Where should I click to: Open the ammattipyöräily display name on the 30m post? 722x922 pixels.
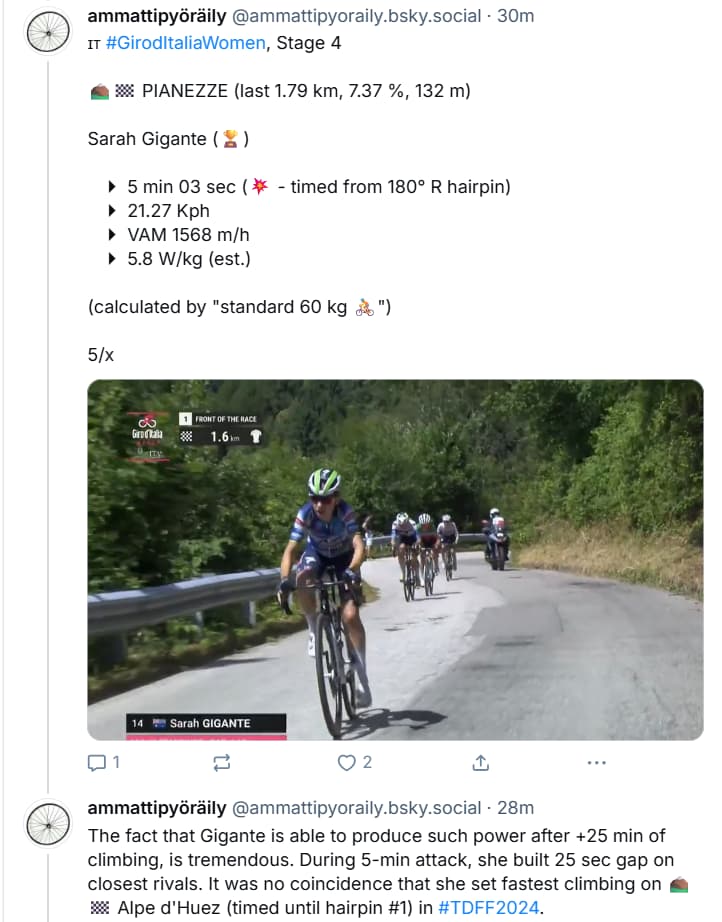point(157,16)
